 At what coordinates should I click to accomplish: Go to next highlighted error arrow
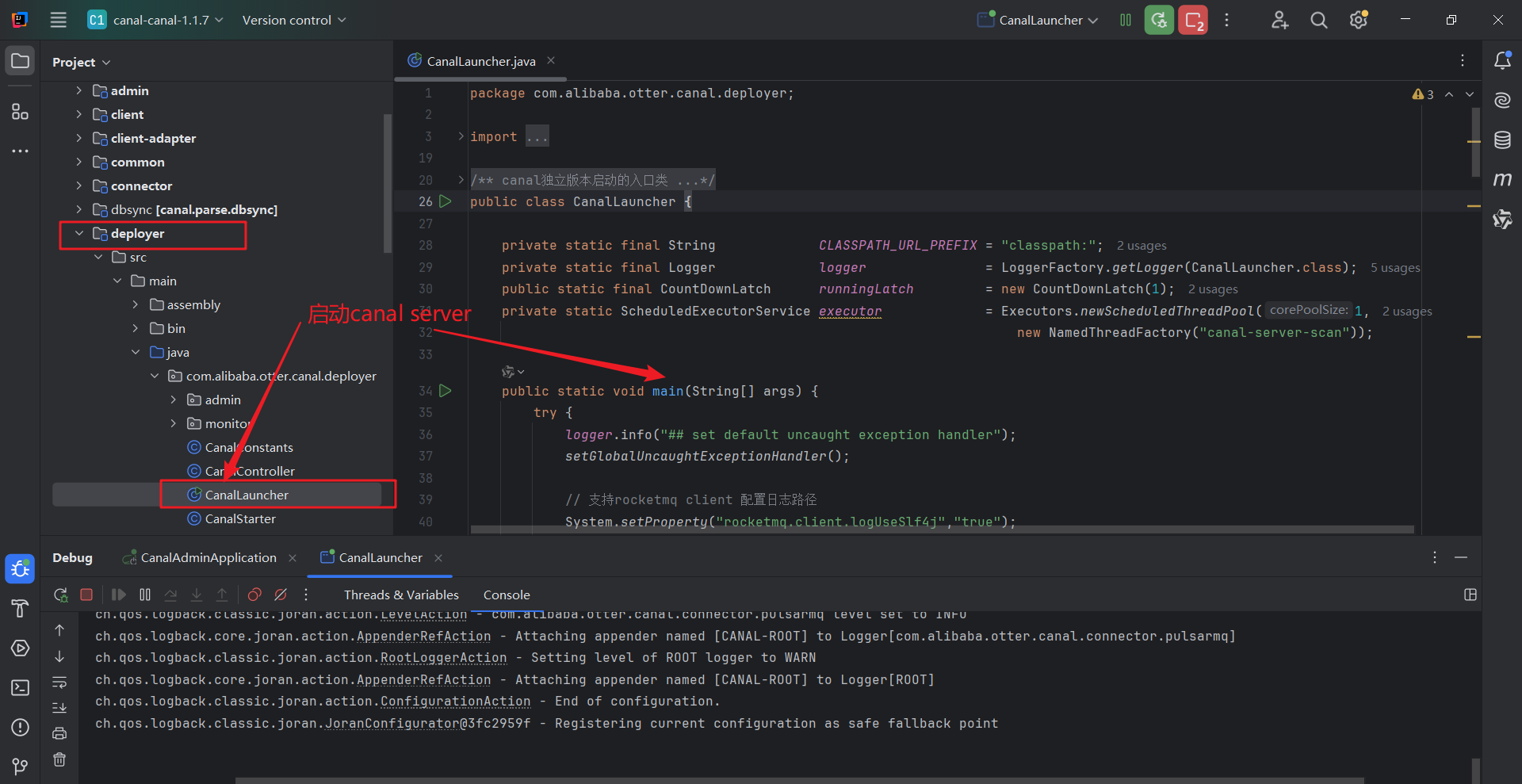point(1470,94)
